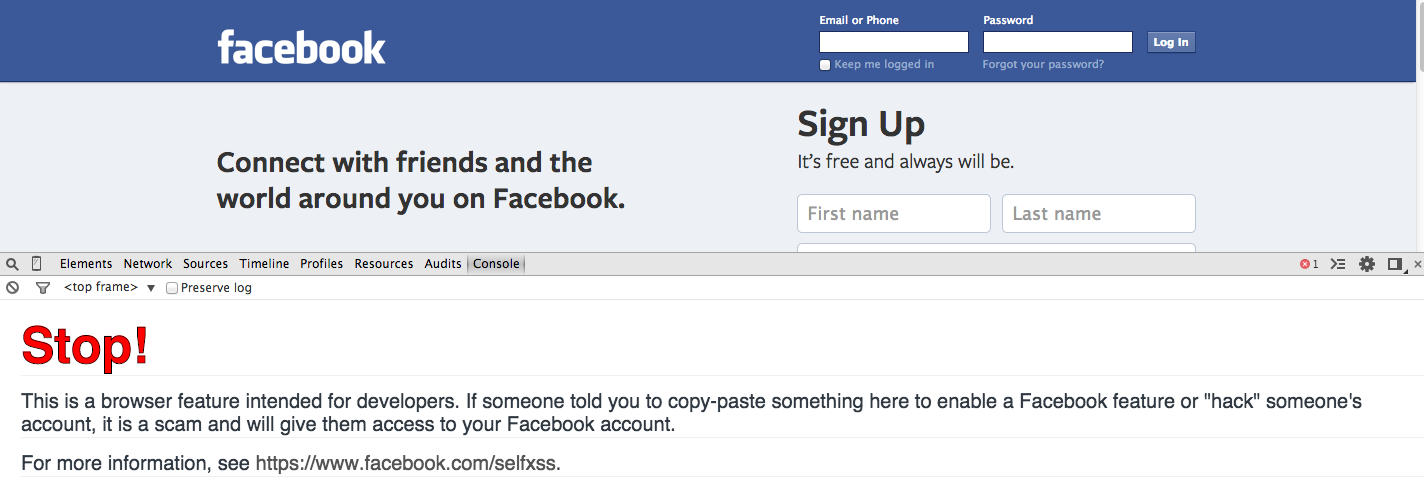
Task: Toggle device mode phone icon
Action: (37, 264)
